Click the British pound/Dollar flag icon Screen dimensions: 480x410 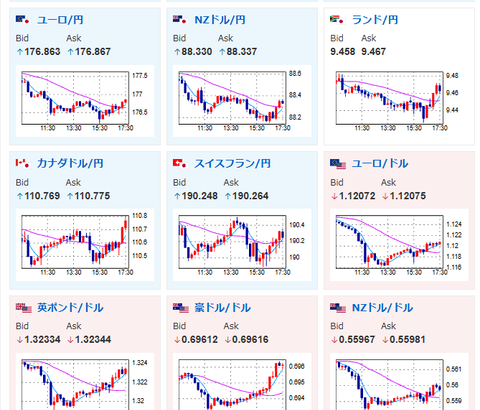tap(23, 308)
